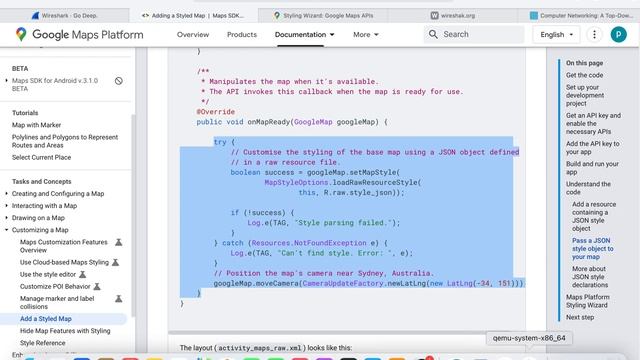Open the English language selector

[556, 35]
